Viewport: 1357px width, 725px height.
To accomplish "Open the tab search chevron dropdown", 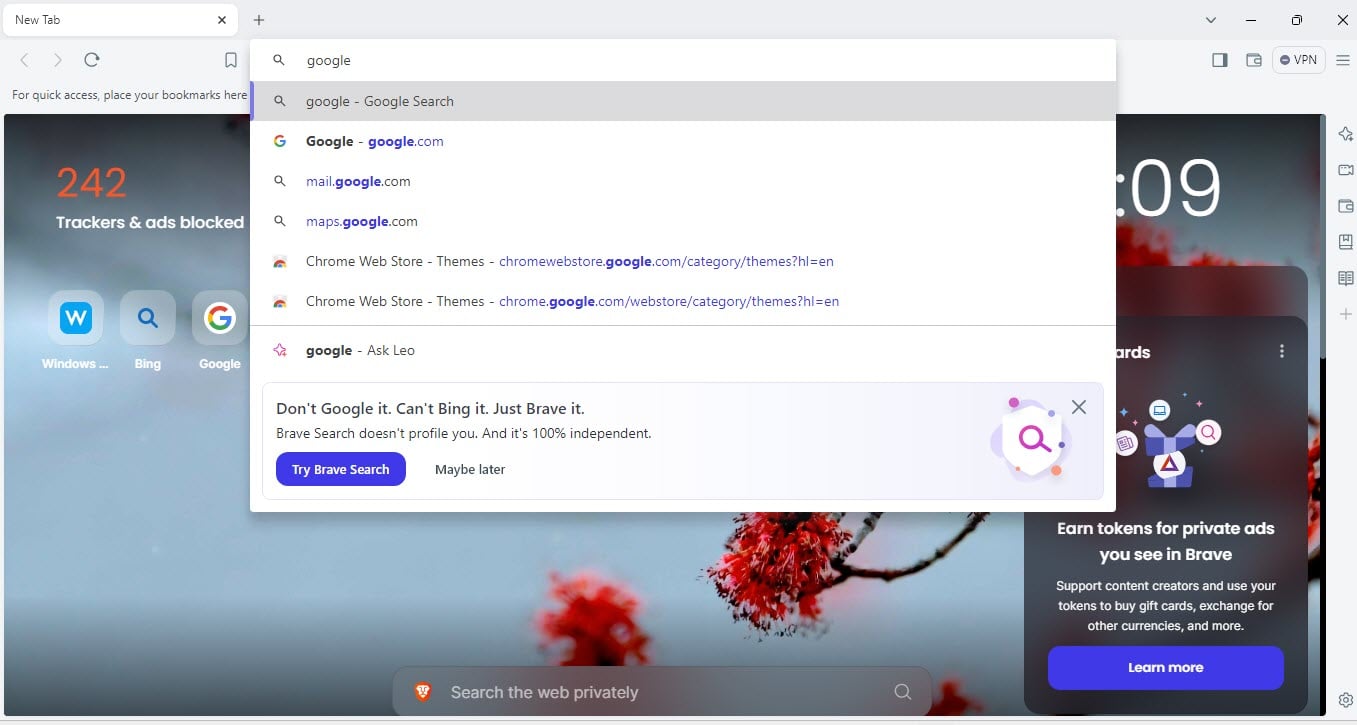I will pyautogui.click(x=1211, y=20).
